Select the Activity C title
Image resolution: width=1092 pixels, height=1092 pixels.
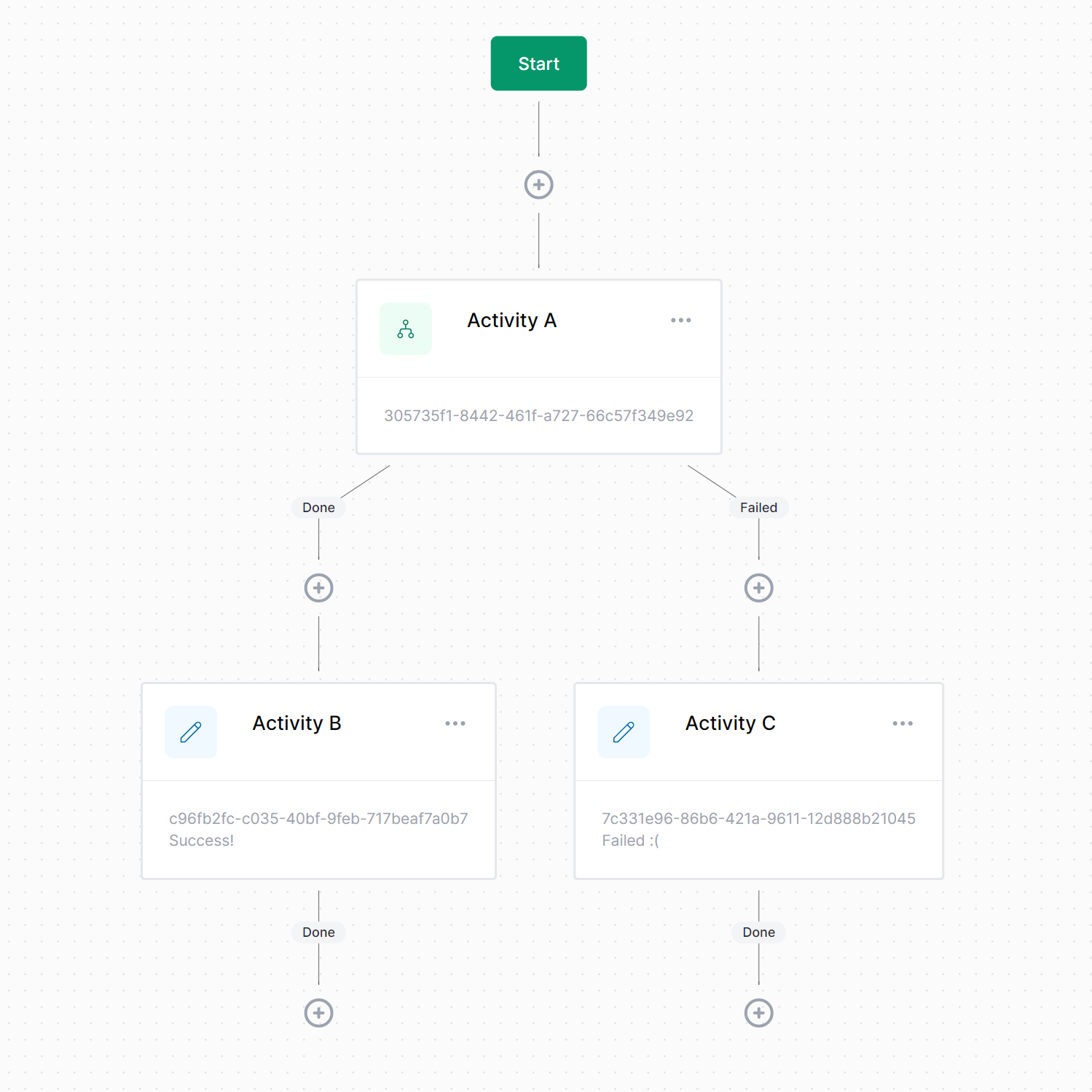[730, 723]
